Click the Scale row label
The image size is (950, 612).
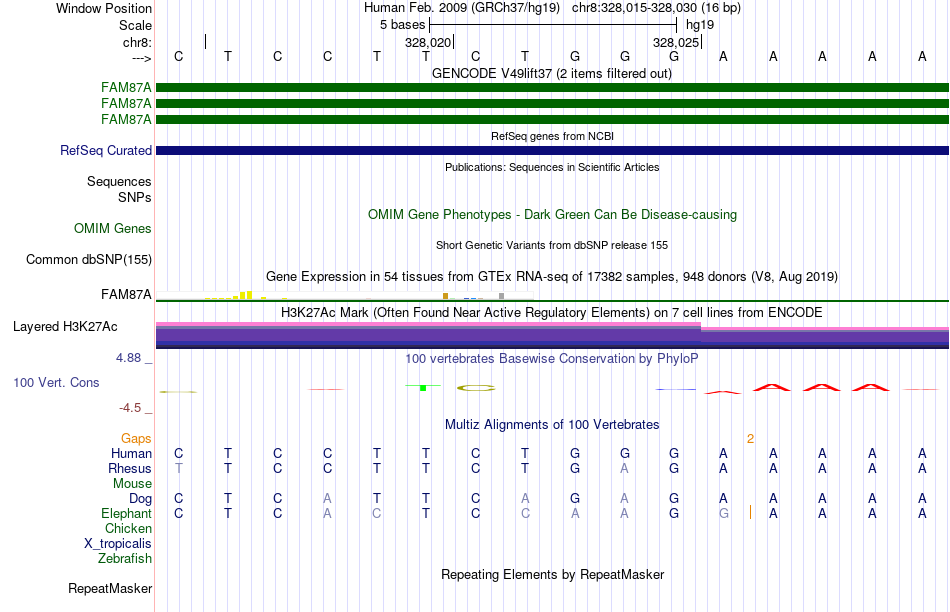pos(135,25)
